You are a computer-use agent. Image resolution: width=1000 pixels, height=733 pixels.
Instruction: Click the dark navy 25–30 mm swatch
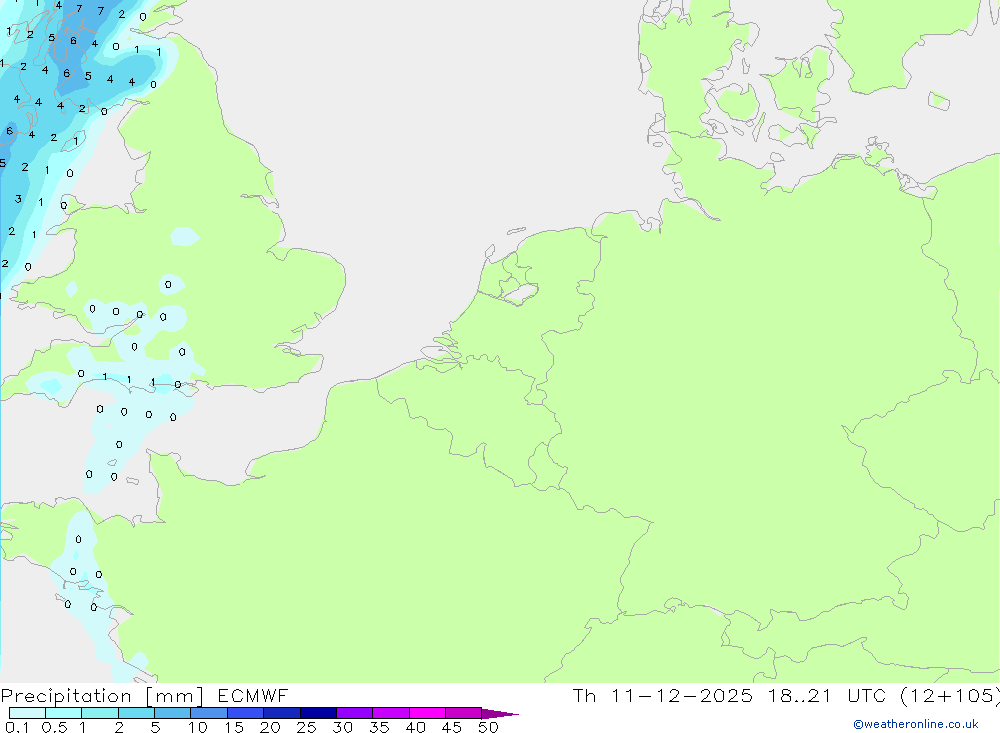pos(318,713)
